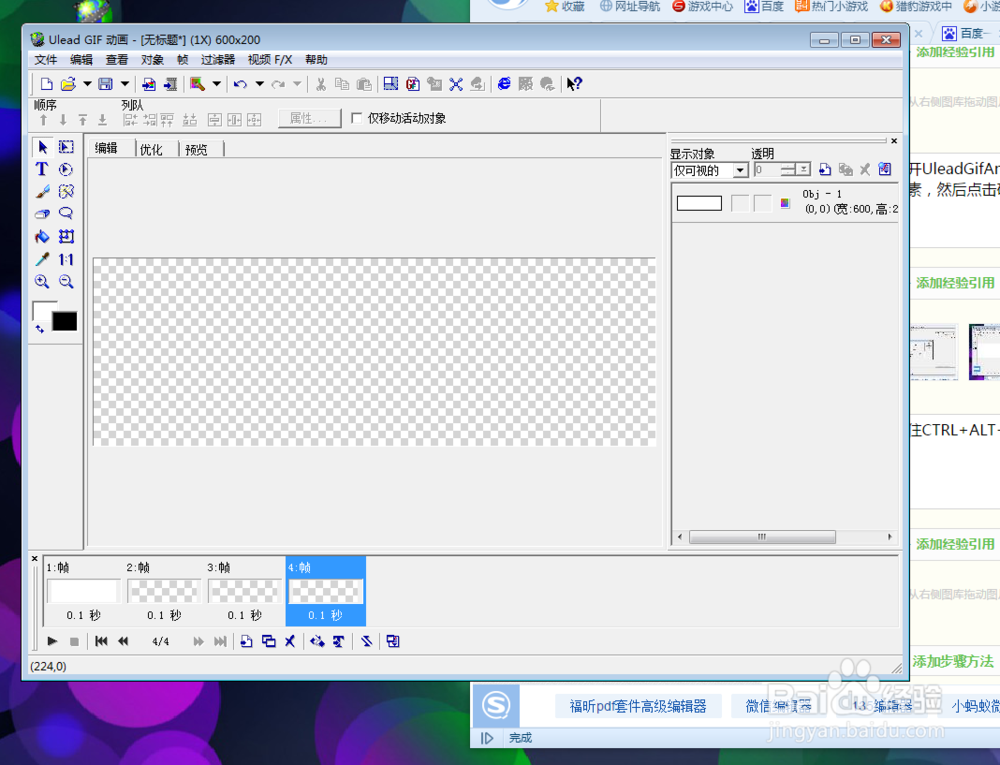This screenshot has width=1000, height=765.
Task: Click the Play animation button
Action: pos(52,641)
